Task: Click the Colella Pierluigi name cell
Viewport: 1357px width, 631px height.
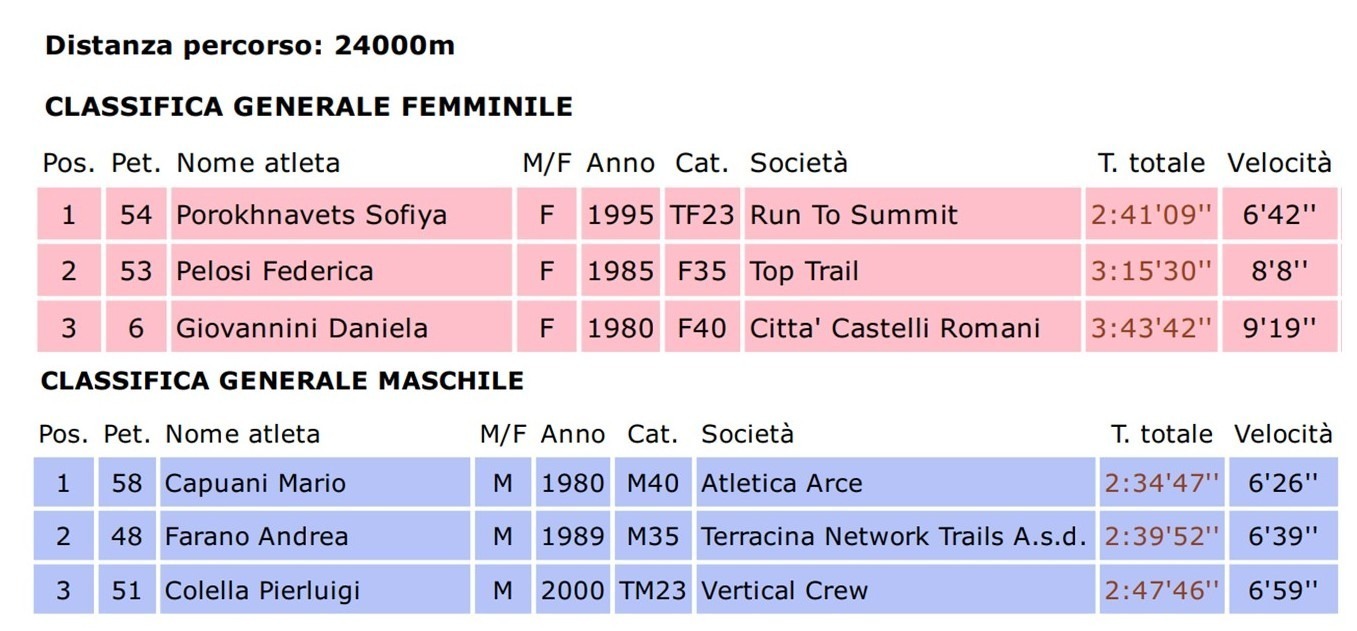Action: (315, 590)
